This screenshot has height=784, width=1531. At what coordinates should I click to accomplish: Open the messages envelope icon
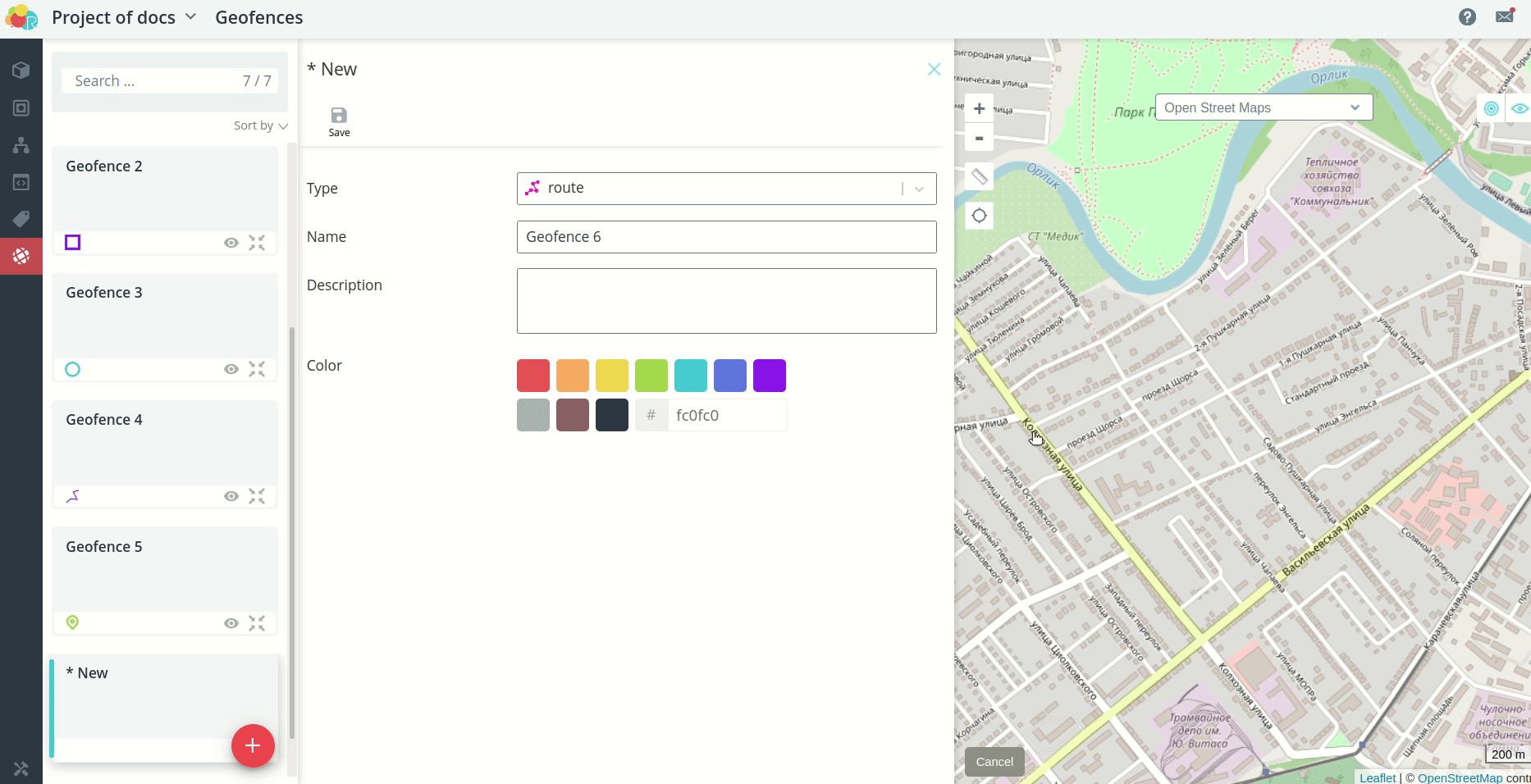[1505, 17]
